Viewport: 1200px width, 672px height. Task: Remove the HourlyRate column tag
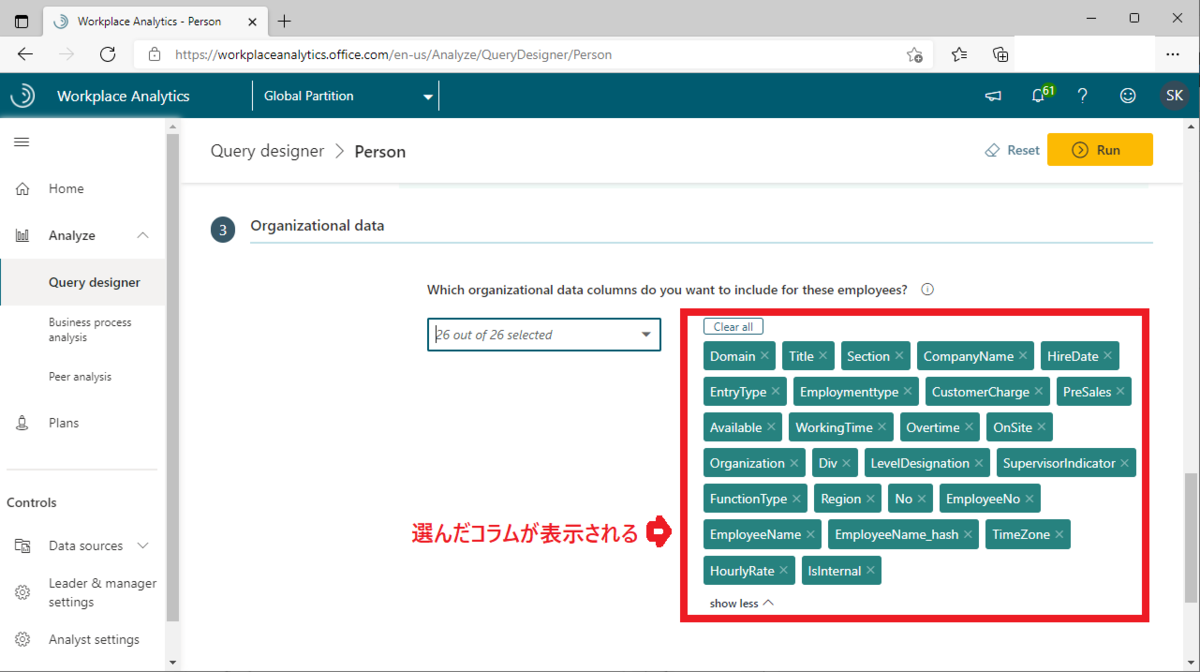pyautogui.click(x=784, y=570)
